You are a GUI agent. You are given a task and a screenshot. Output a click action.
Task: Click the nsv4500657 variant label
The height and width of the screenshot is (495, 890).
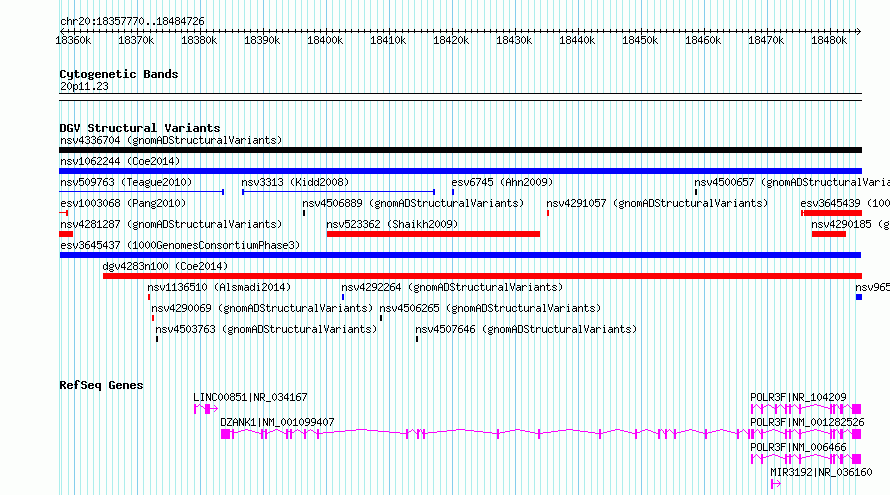pyautogui.click(x=792, y=182)
